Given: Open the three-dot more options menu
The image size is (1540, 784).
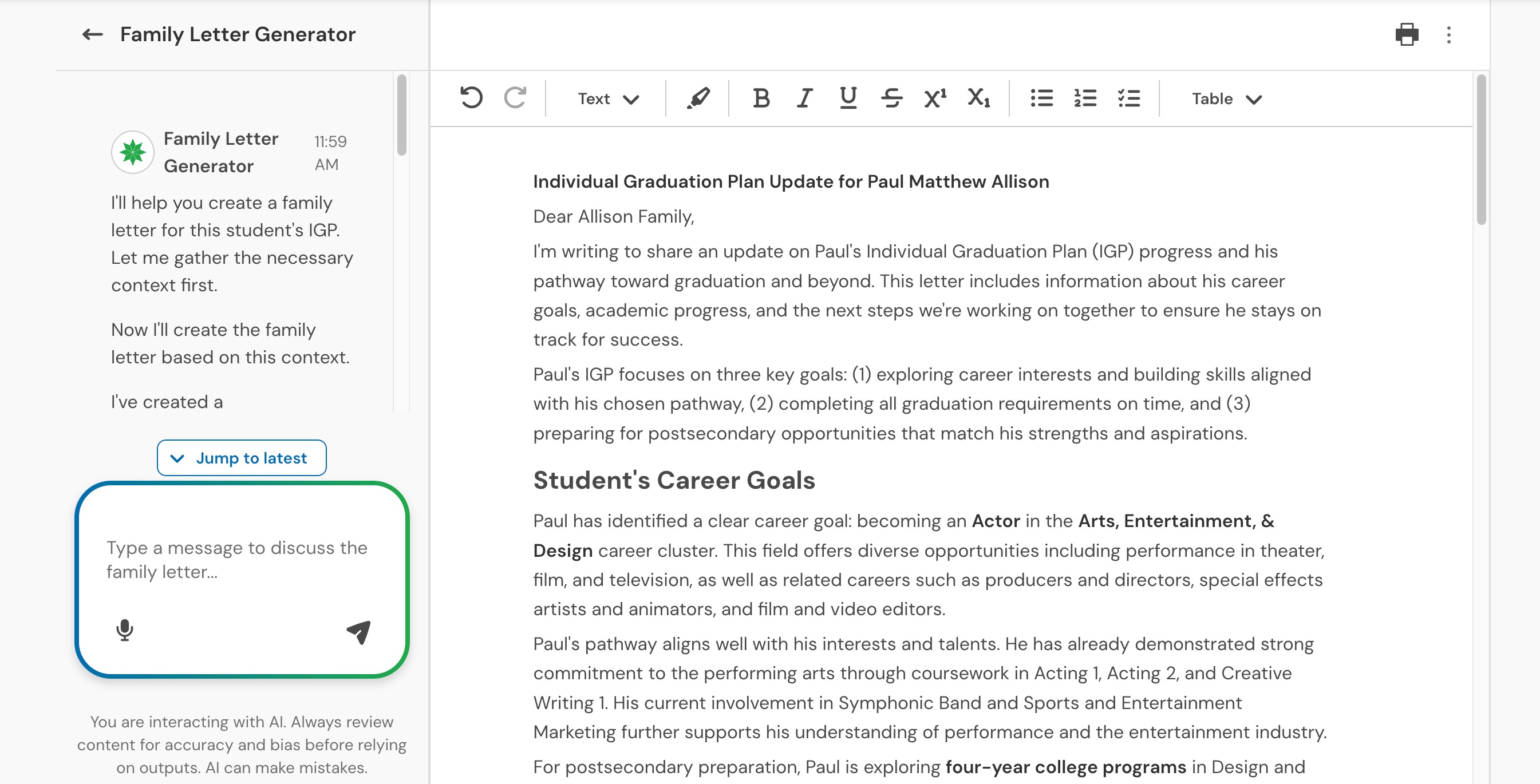Looking at the screenshot, I should point(1448,35).
